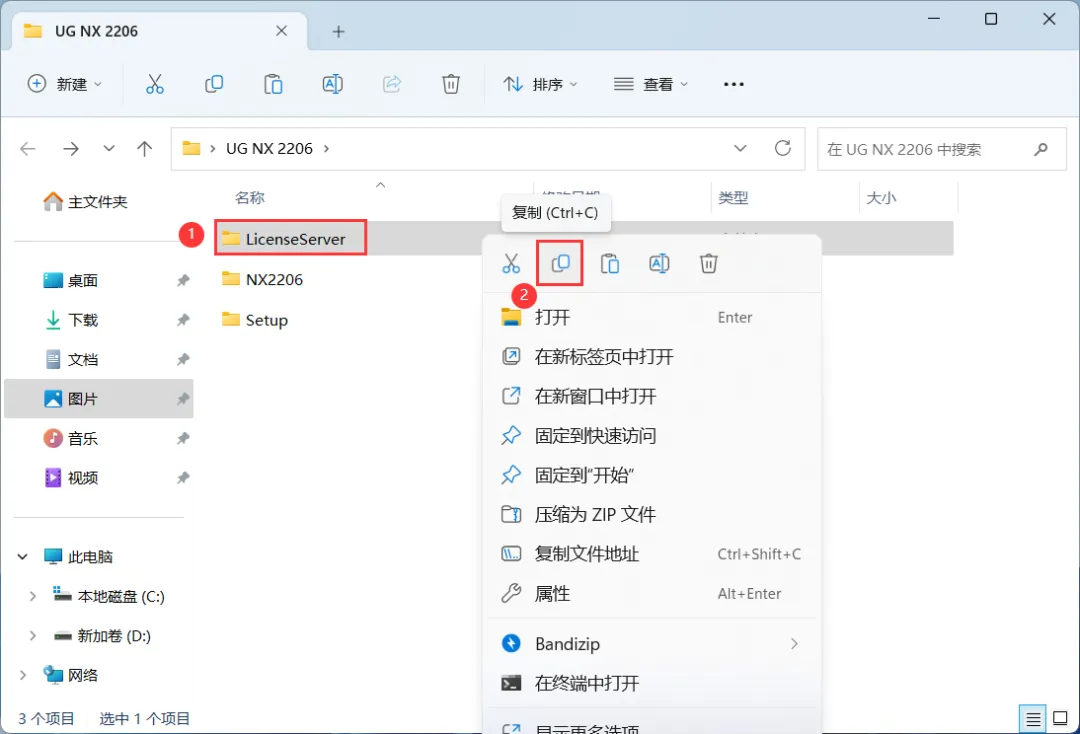Viewport: 1080px width, 734px height.
Task: Refresh the current folder view
Action: point(782,148)
